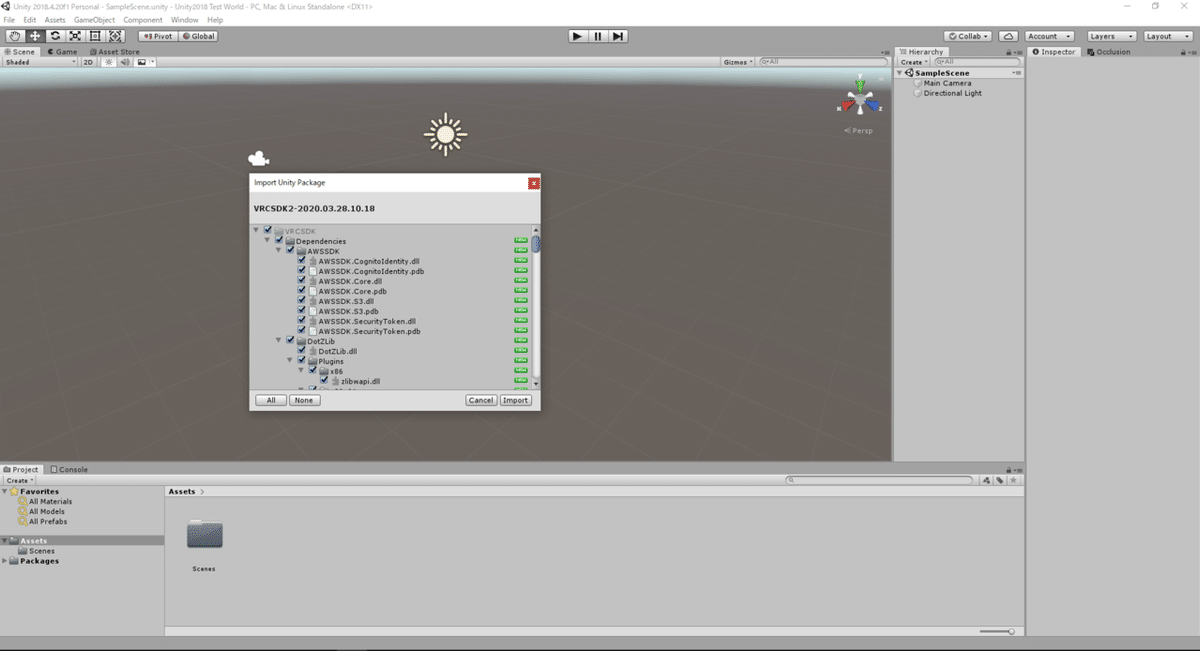
Task: Toggle scene lighting sun icon
Action: pyautogui.click(x=110, y=62)
